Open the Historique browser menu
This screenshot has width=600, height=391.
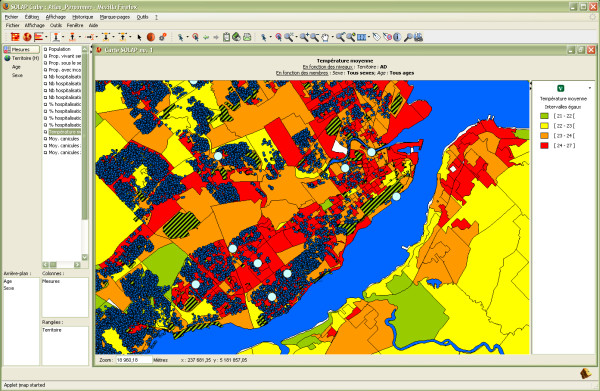coord(83,17)
